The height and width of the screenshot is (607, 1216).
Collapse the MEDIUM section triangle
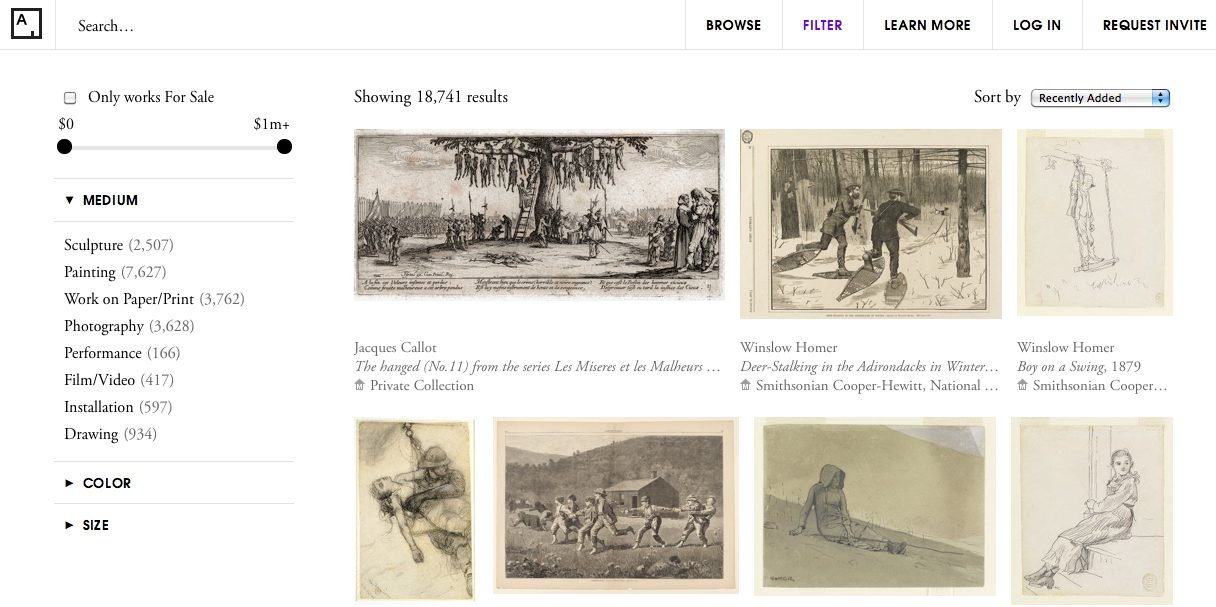[69, 200]
